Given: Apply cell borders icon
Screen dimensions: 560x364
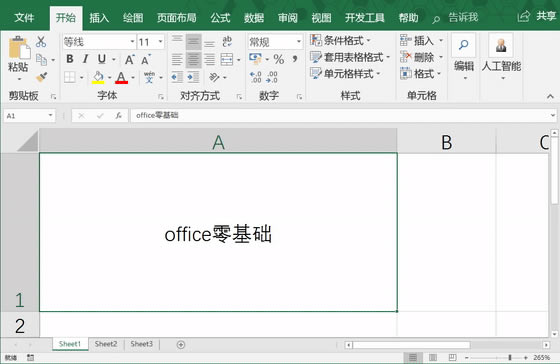Looking at the screenshot, I should coord(70,77).
